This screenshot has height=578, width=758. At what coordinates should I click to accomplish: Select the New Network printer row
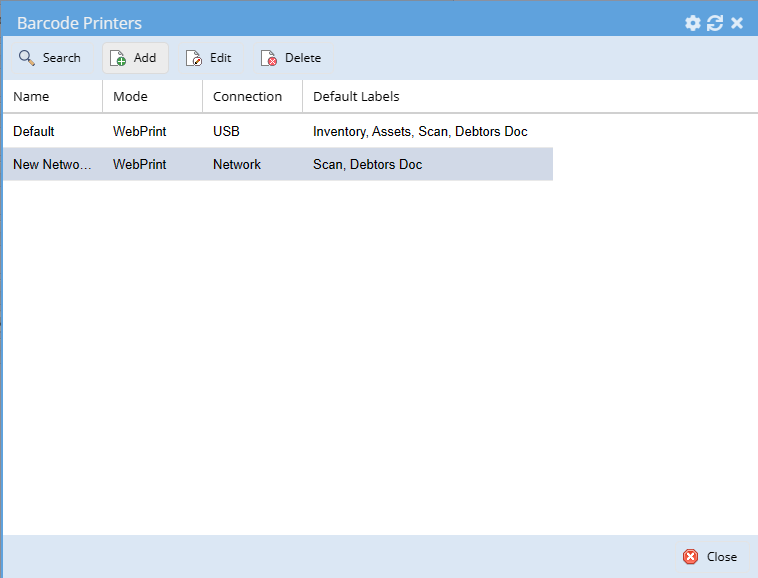[x=52, y=164]
